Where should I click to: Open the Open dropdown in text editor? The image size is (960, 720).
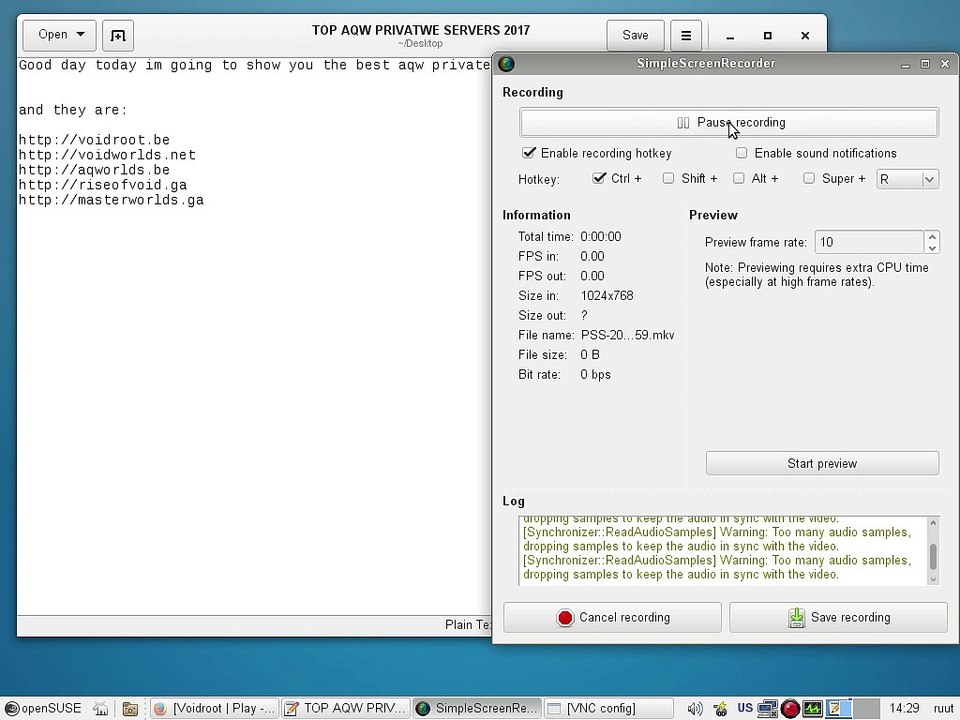[59, 35]
